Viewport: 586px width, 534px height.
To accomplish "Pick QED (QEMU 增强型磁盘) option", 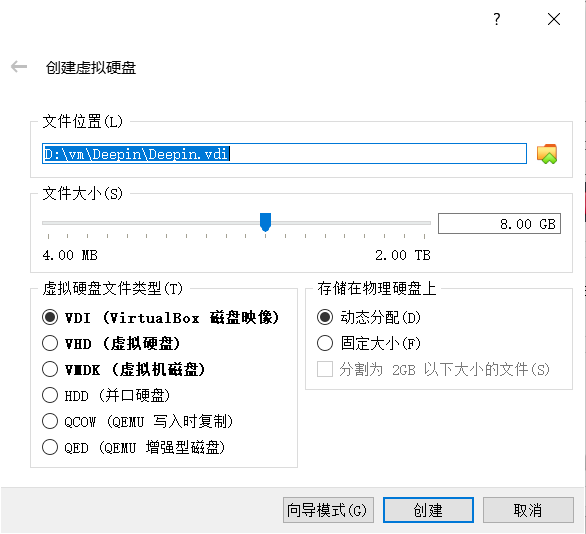I will pyautogui.click(x=50, y=447).
